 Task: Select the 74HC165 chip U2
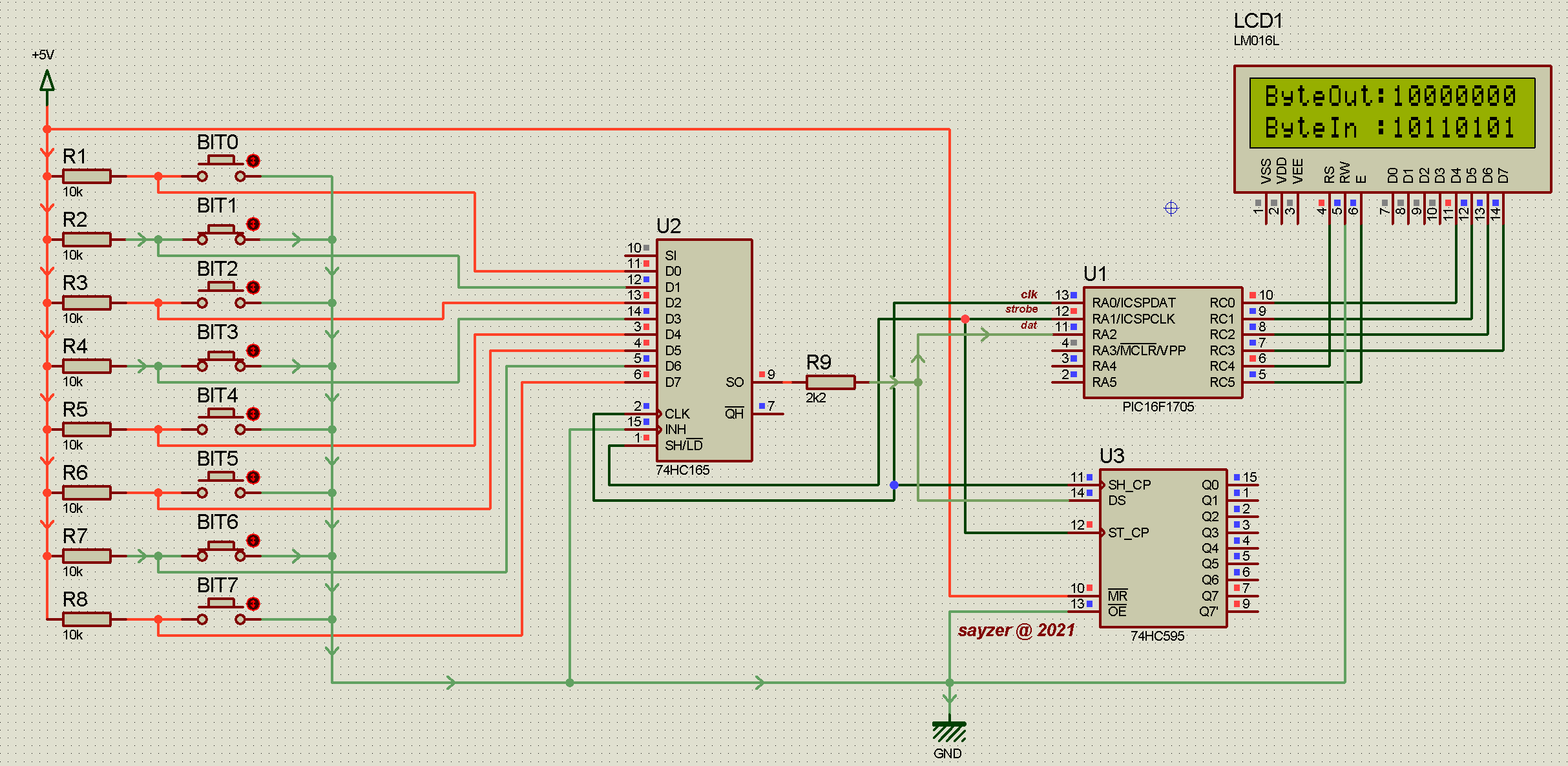(x=704, y=349)
